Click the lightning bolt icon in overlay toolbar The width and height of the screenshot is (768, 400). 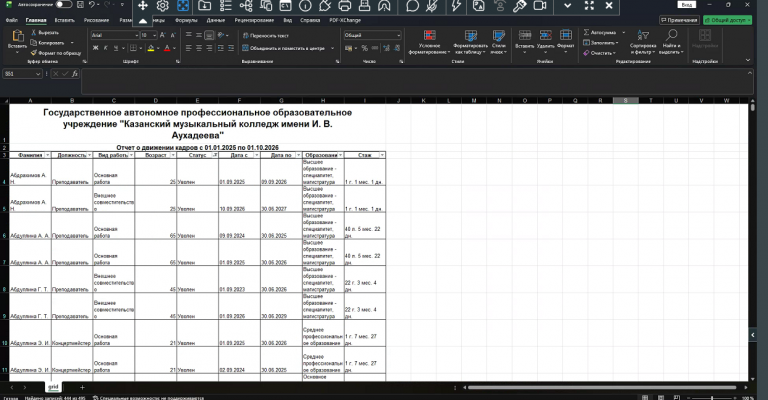[456, 6]
